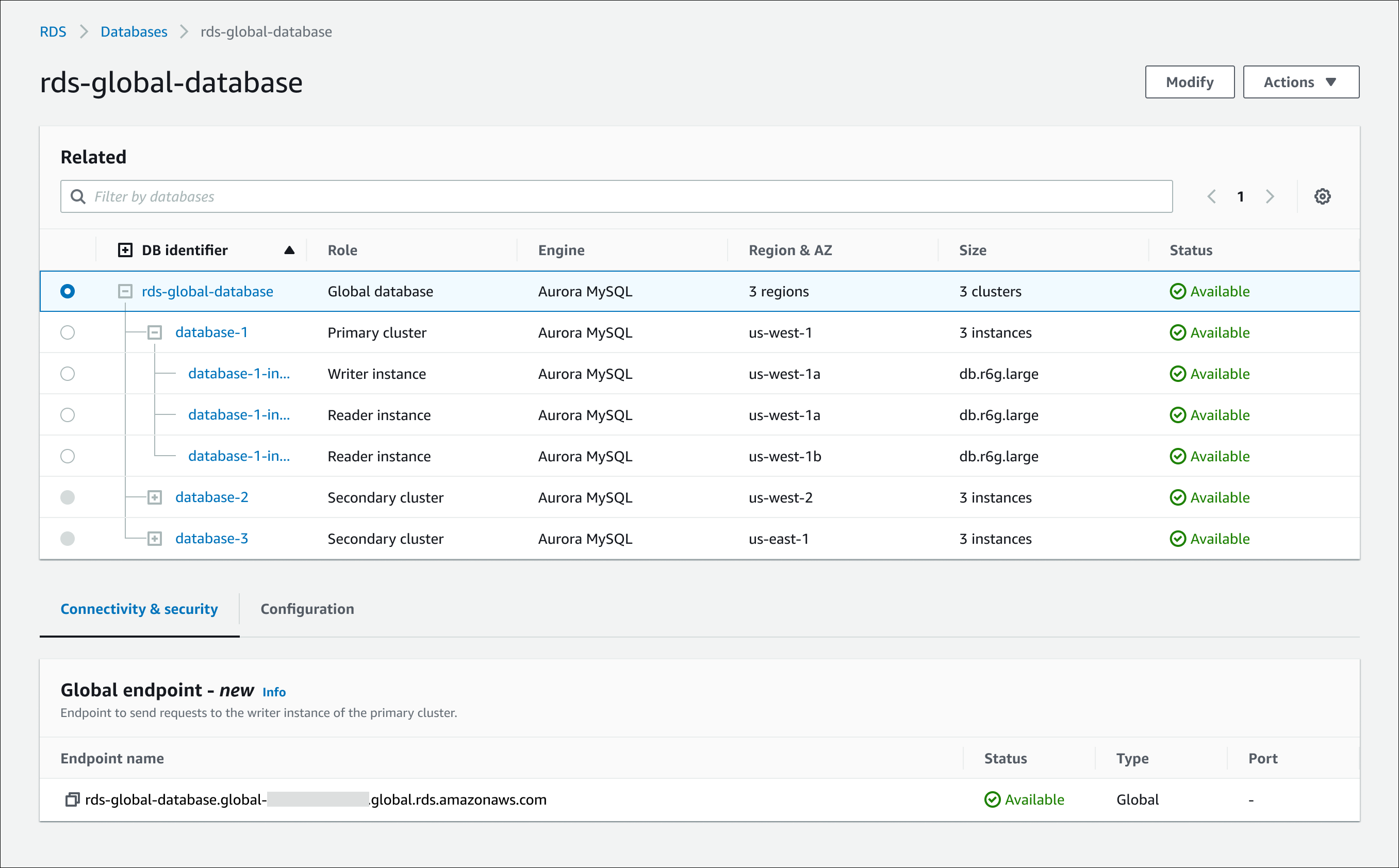
Task: Click the table settings gear icon
Action: tap(1323, 197)
